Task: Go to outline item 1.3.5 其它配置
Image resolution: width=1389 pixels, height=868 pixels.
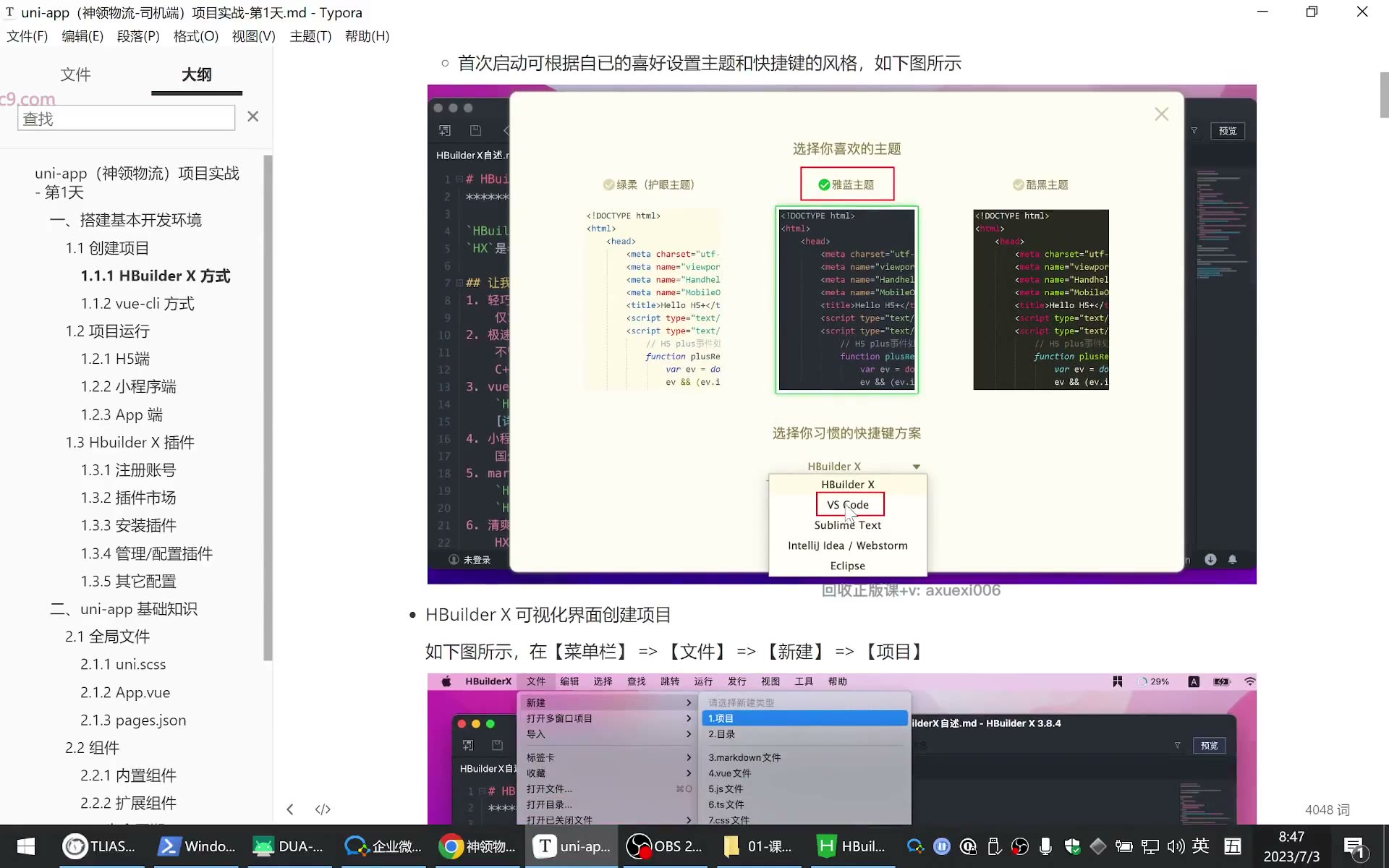Action: tap(128, 582)
